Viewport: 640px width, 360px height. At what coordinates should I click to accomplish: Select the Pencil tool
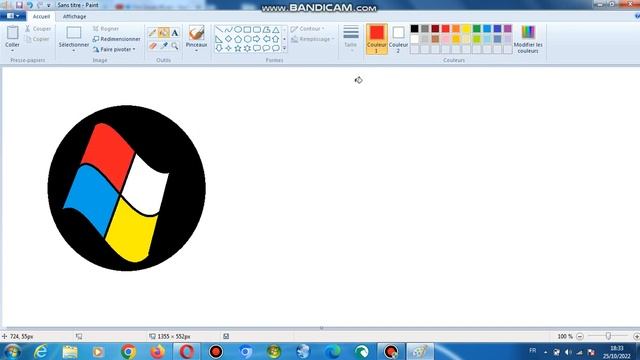[152, 33]
